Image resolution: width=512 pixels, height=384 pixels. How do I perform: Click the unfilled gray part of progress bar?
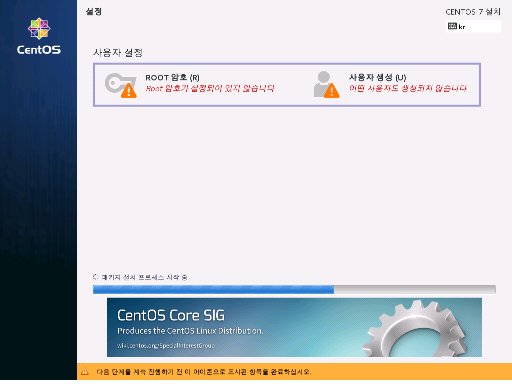415,289
